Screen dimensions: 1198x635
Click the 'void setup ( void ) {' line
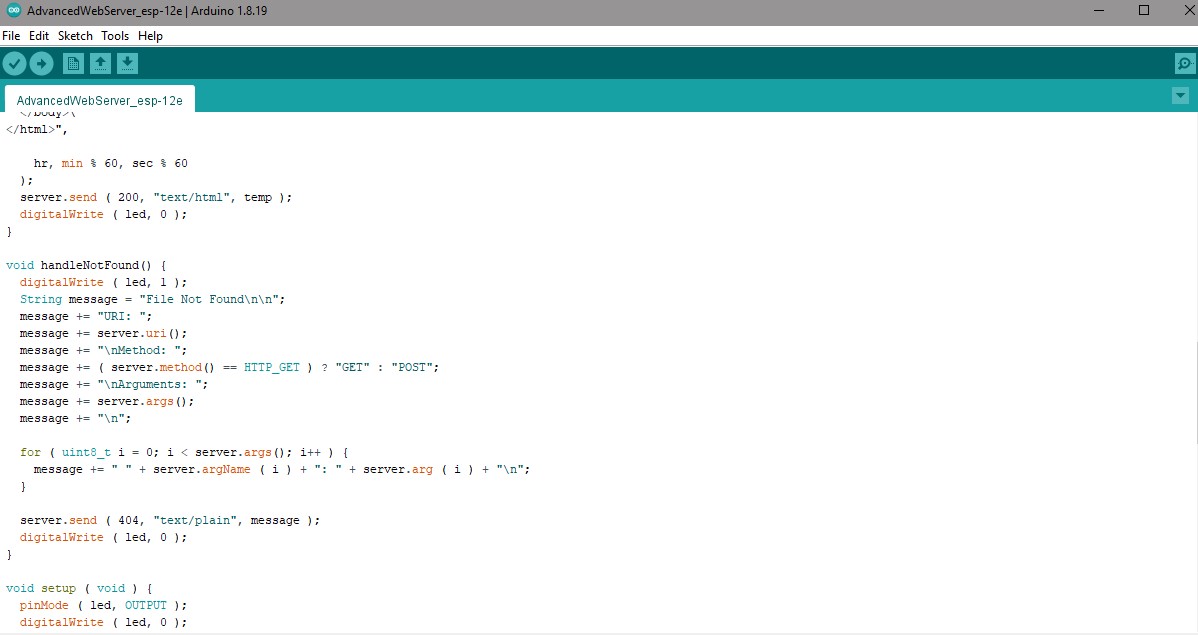tap(79, 588)
